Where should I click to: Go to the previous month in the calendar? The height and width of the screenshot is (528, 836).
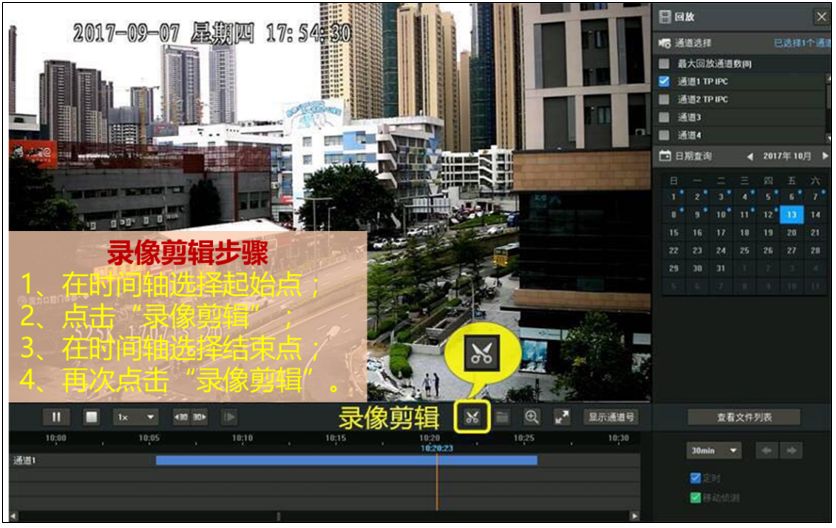click(750, 156)
